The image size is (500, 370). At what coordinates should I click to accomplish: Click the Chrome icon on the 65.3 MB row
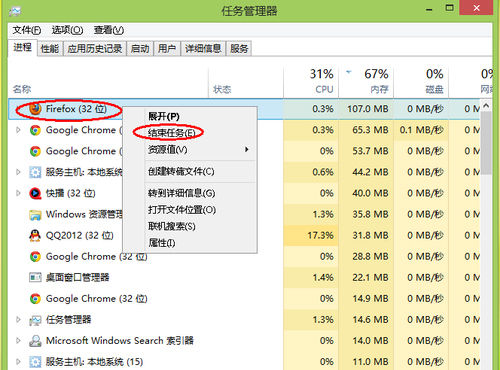[x=35, y=130]
